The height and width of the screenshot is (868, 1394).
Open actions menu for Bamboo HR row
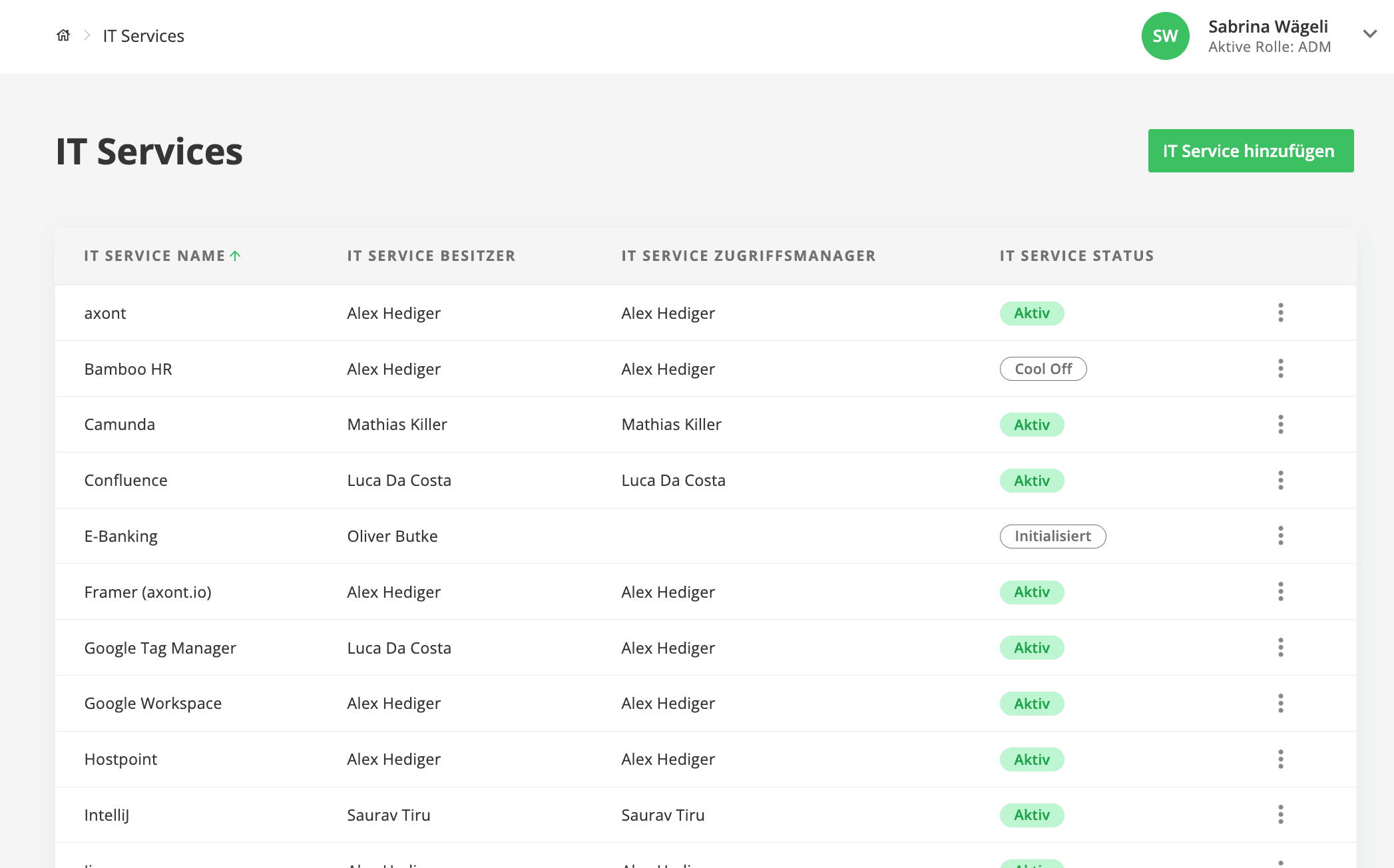[x=1280, y=369]
